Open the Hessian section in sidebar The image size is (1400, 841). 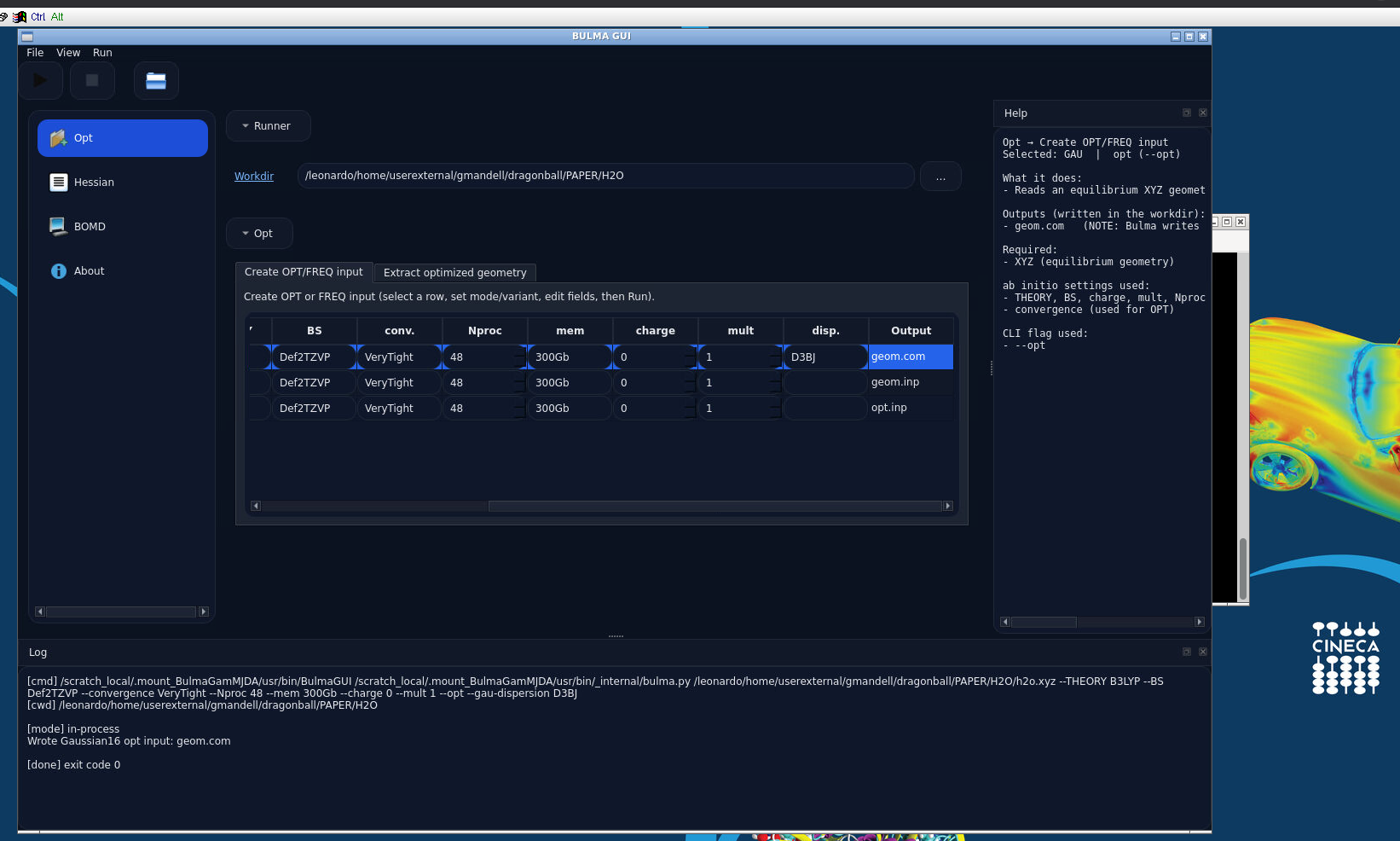coord(123,183)
